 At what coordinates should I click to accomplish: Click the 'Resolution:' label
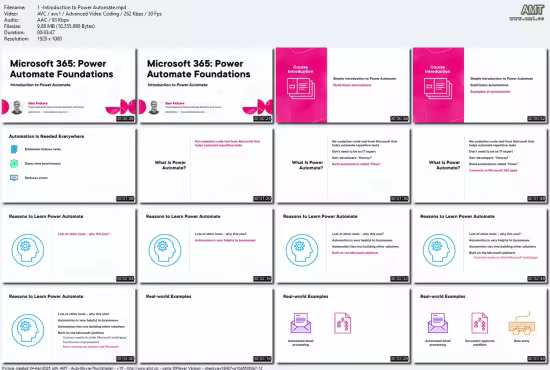click(16, 39)
